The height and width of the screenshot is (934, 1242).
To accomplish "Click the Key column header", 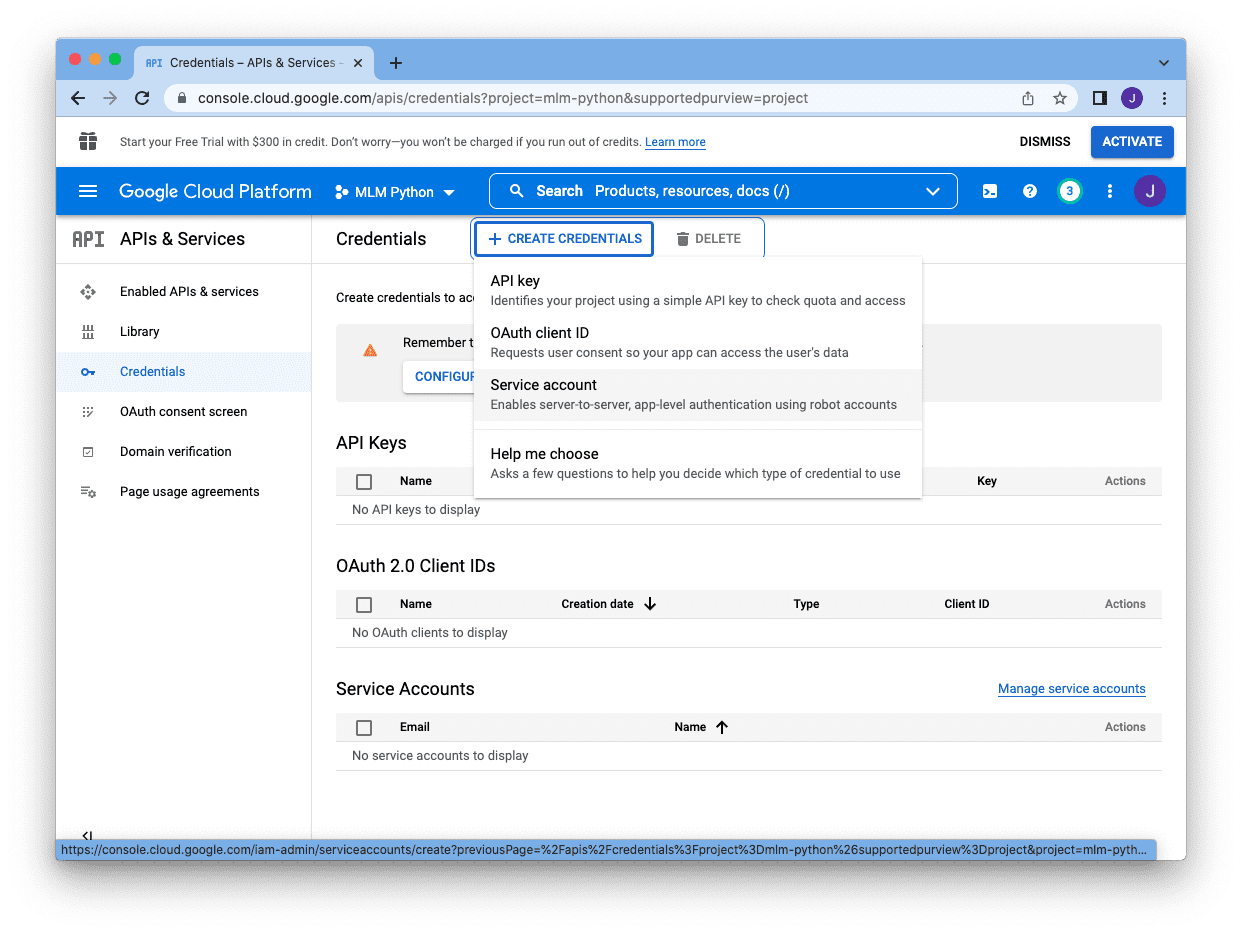I will (987, 481).
